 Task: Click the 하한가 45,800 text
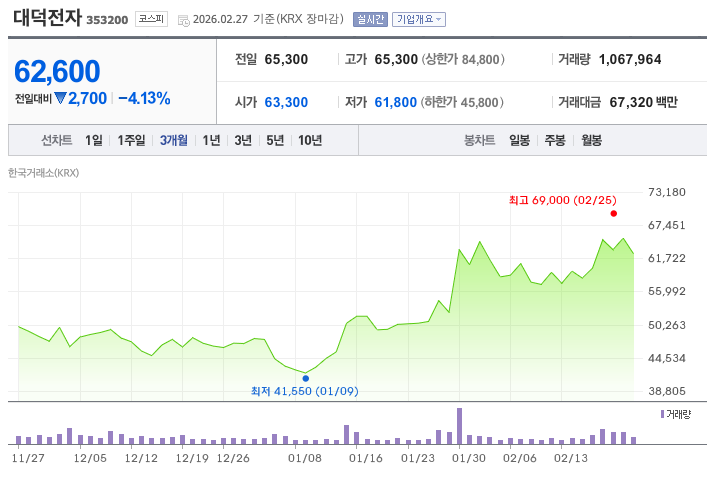[462, 102]
